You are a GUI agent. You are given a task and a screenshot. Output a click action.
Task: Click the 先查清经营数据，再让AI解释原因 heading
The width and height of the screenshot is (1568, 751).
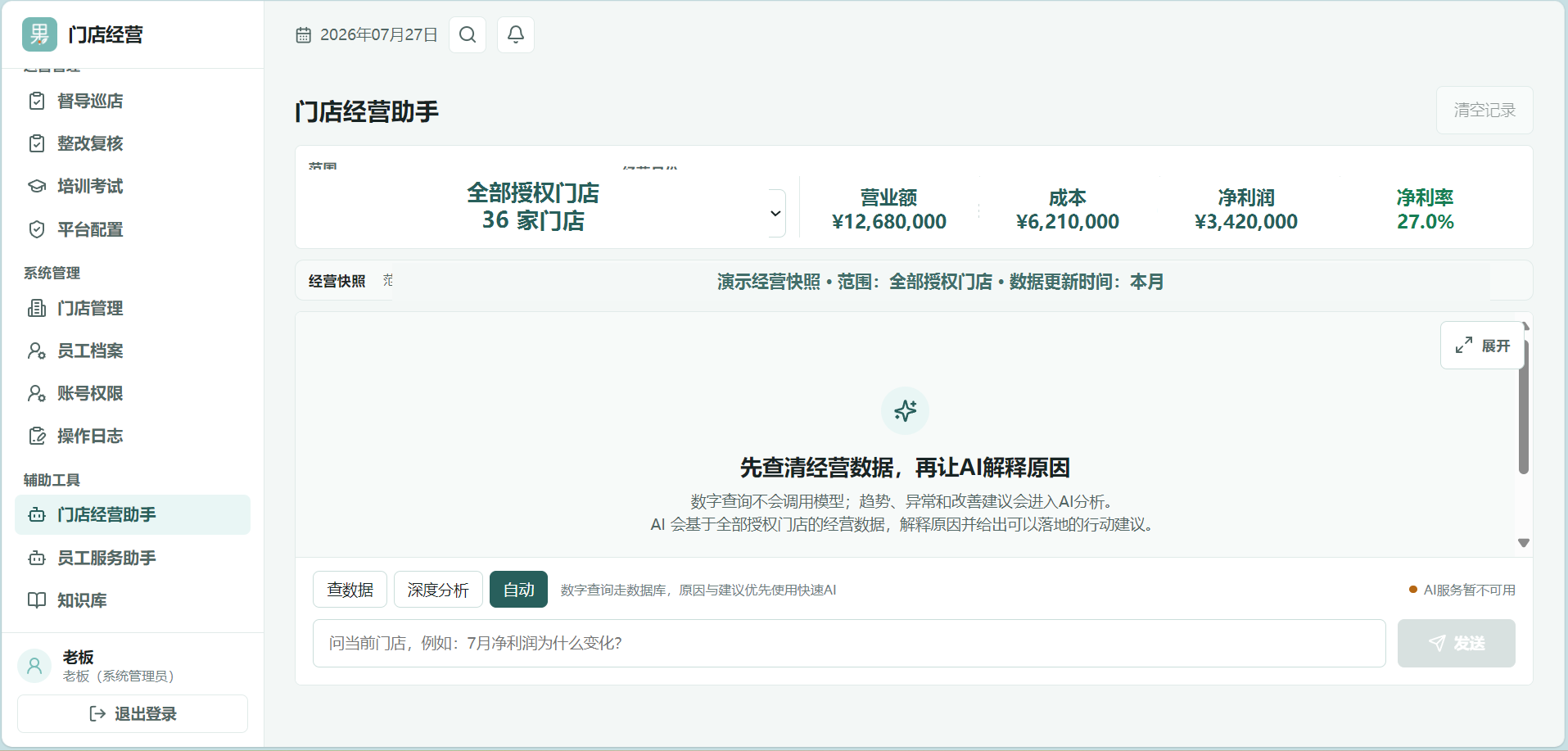tap(905, 468)
